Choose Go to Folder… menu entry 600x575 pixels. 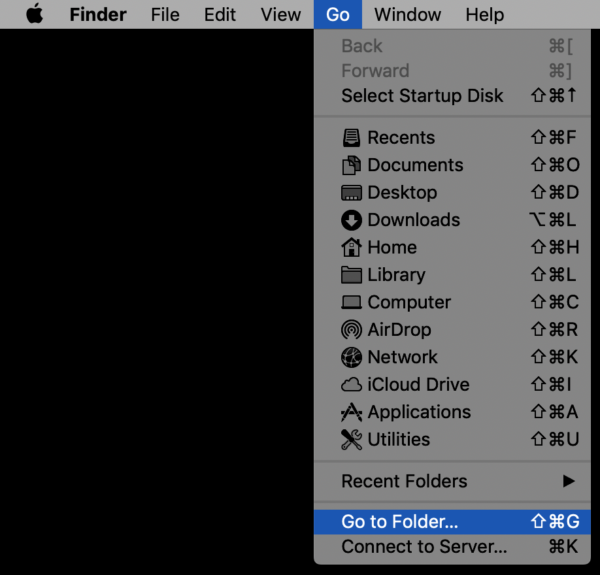452,522
